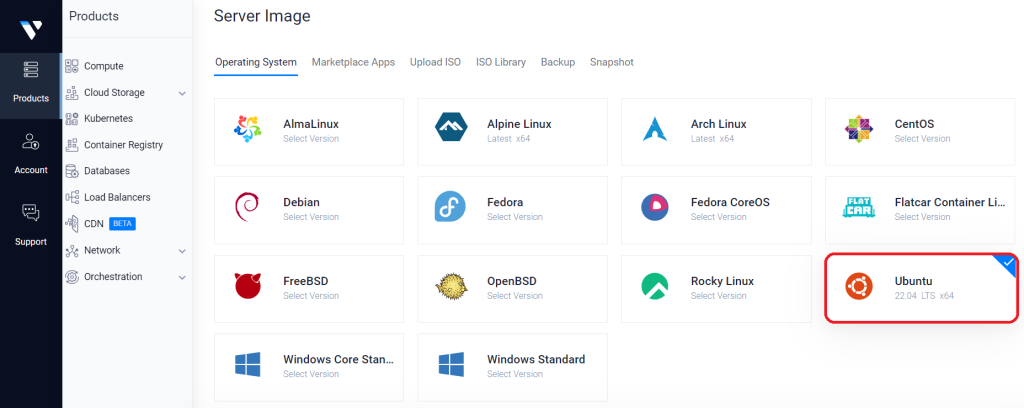
Task: Open the Support chat icon
Action: pos(31,213)
